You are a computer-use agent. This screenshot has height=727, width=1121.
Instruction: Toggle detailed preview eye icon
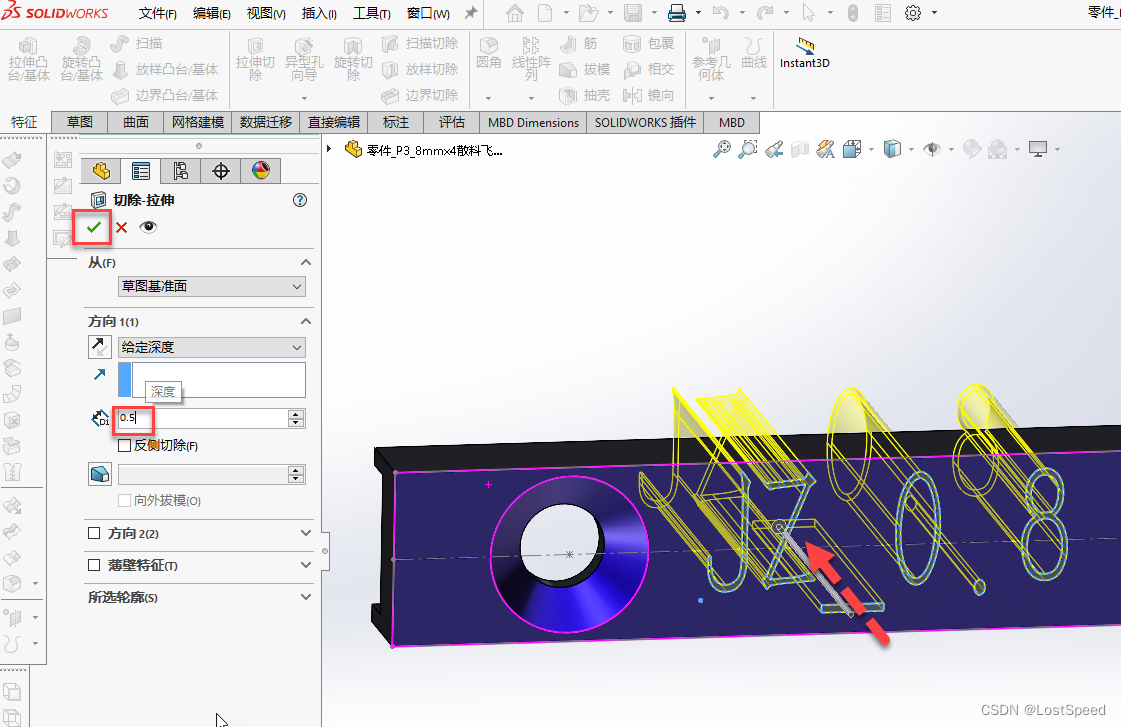tap(148, 227)
